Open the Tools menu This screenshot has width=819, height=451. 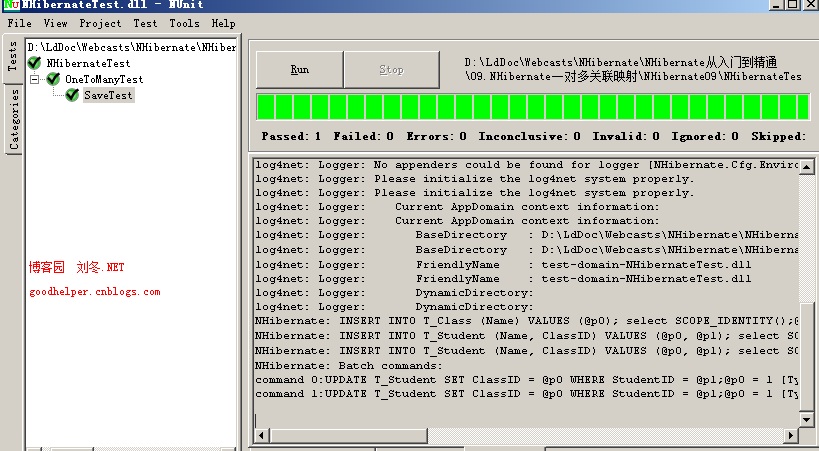coord(184,24)
